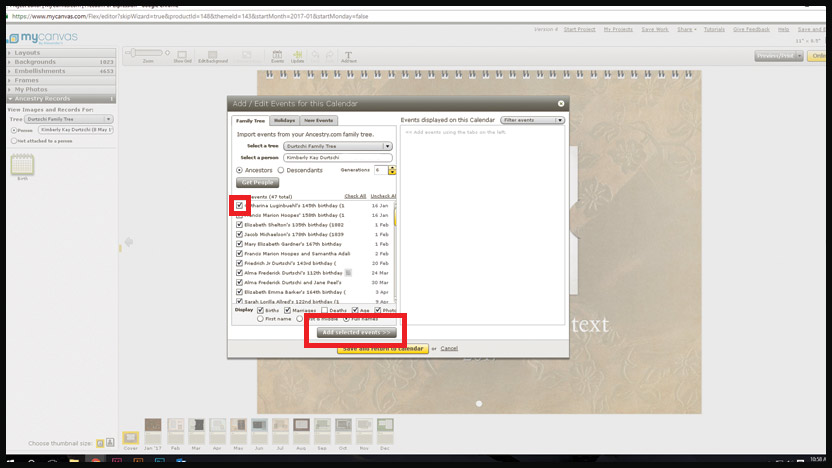
Task: Select the Descendants radio button
Action: (x=281, y=170)
